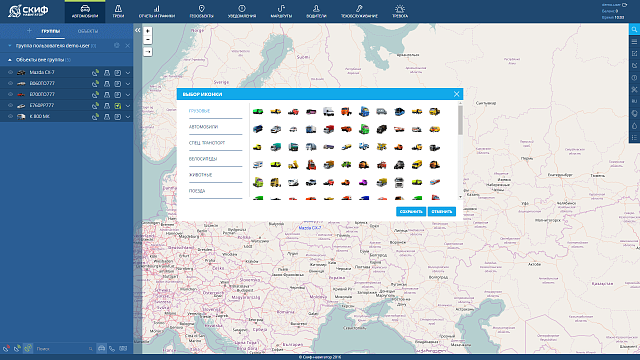Viewport: 640px width, 360px height.
Task: Click satellite icon for К 800 МК
Action: point(95,117)
